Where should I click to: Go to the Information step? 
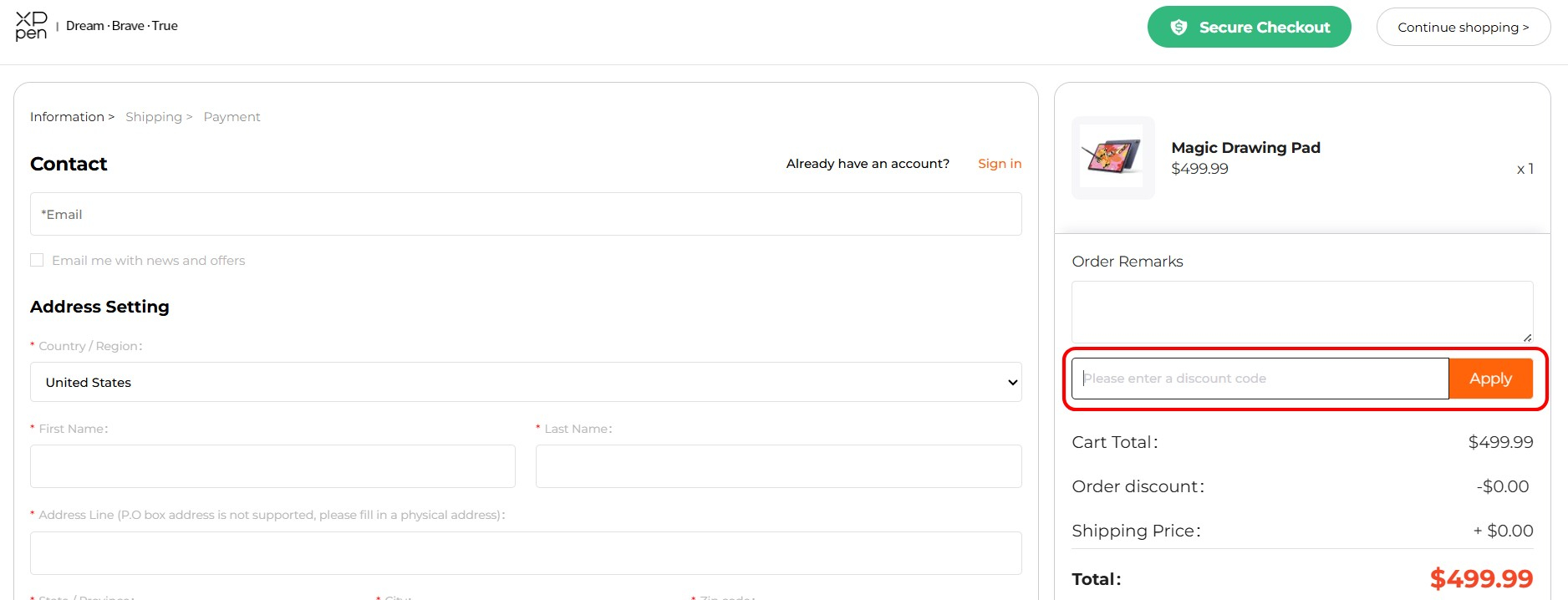click(68, 117)
